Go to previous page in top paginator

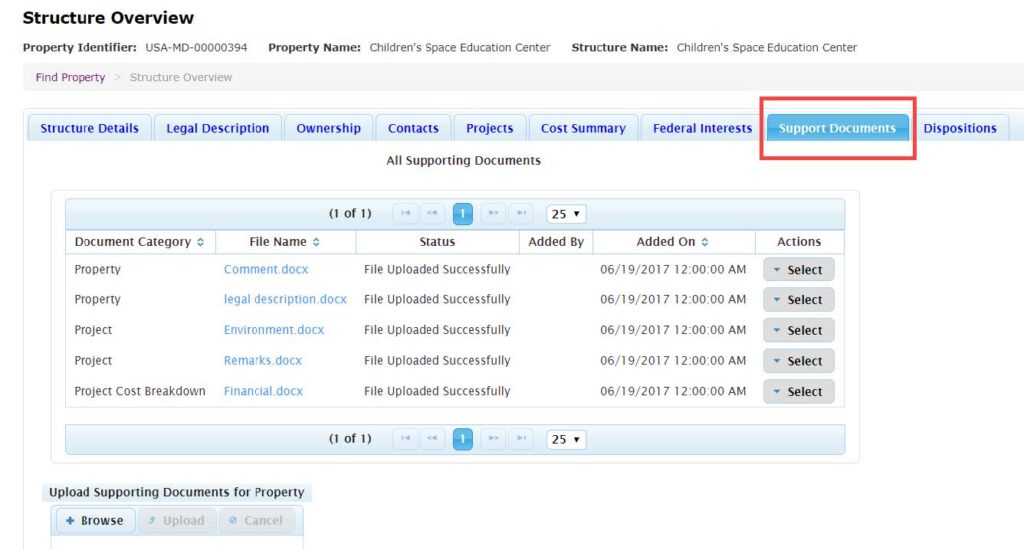[x=434, y=214]
